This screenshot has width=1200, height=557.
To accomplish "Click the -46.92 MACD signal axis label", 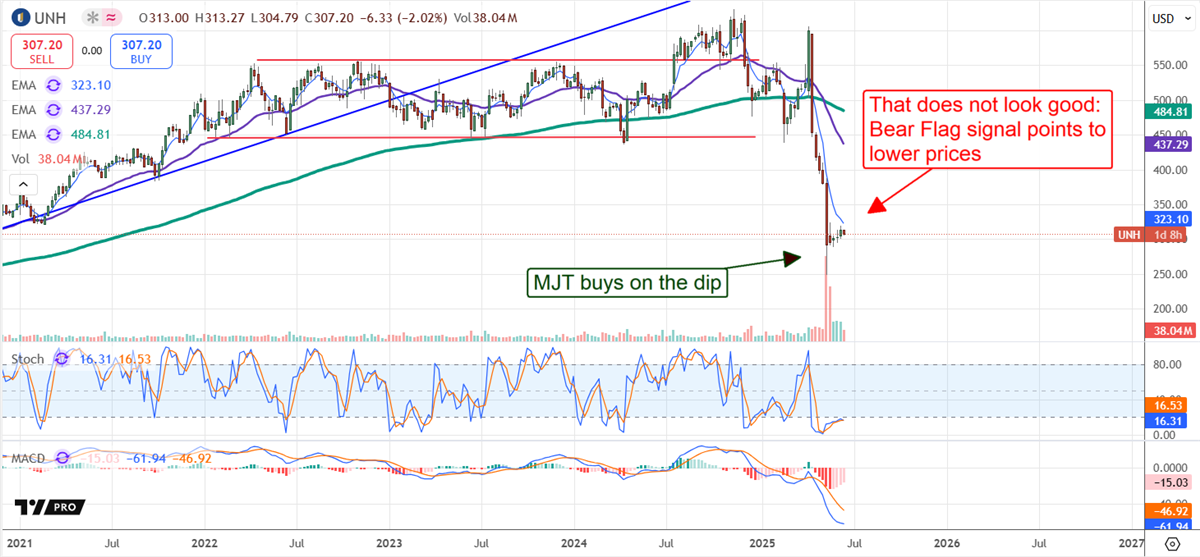I will tap(1170, 510).
